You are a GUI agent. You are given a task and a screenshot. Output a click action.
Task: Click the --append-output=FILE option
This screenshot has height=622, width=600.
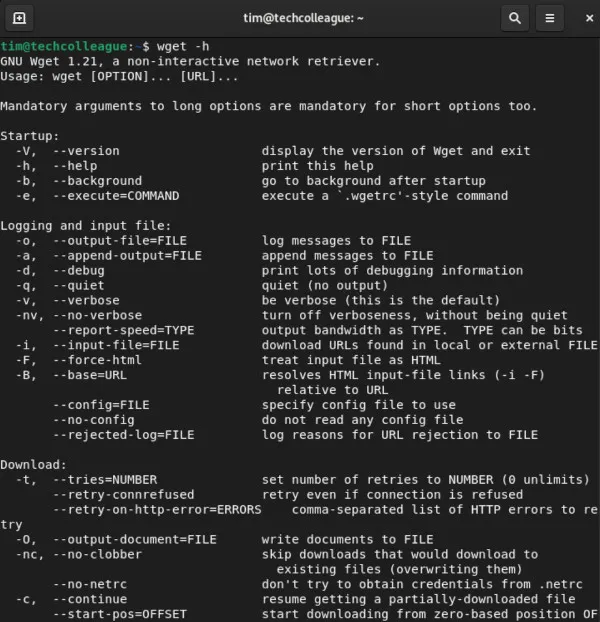pyautogui.click(x=127, y=255)
